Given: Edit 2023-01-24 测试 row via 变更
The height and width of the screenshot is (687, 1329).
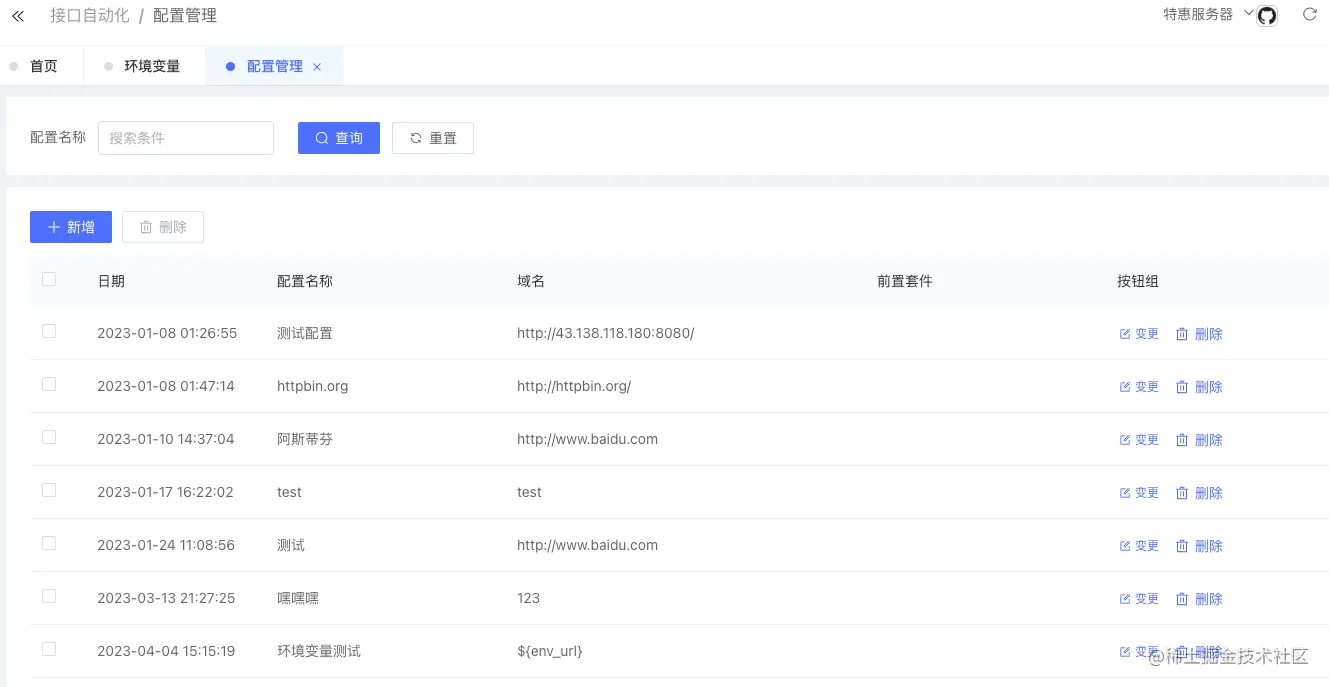Looking at the screenshot, I should coord(1139,546).
